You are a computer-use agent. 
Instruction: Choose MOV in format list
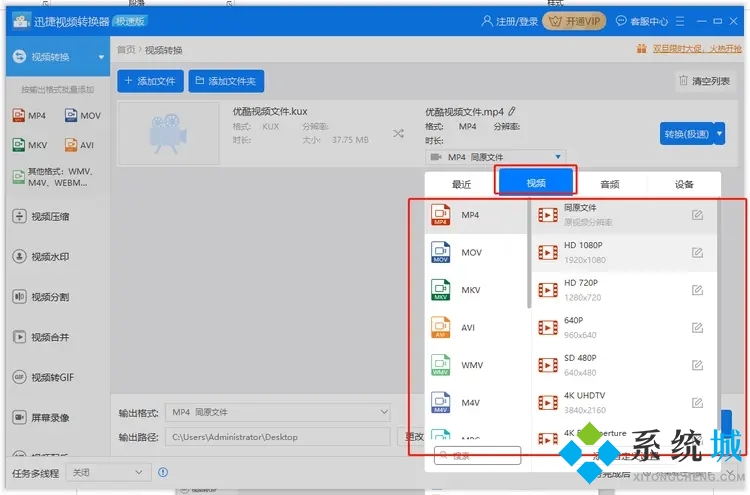pos(475,253)
